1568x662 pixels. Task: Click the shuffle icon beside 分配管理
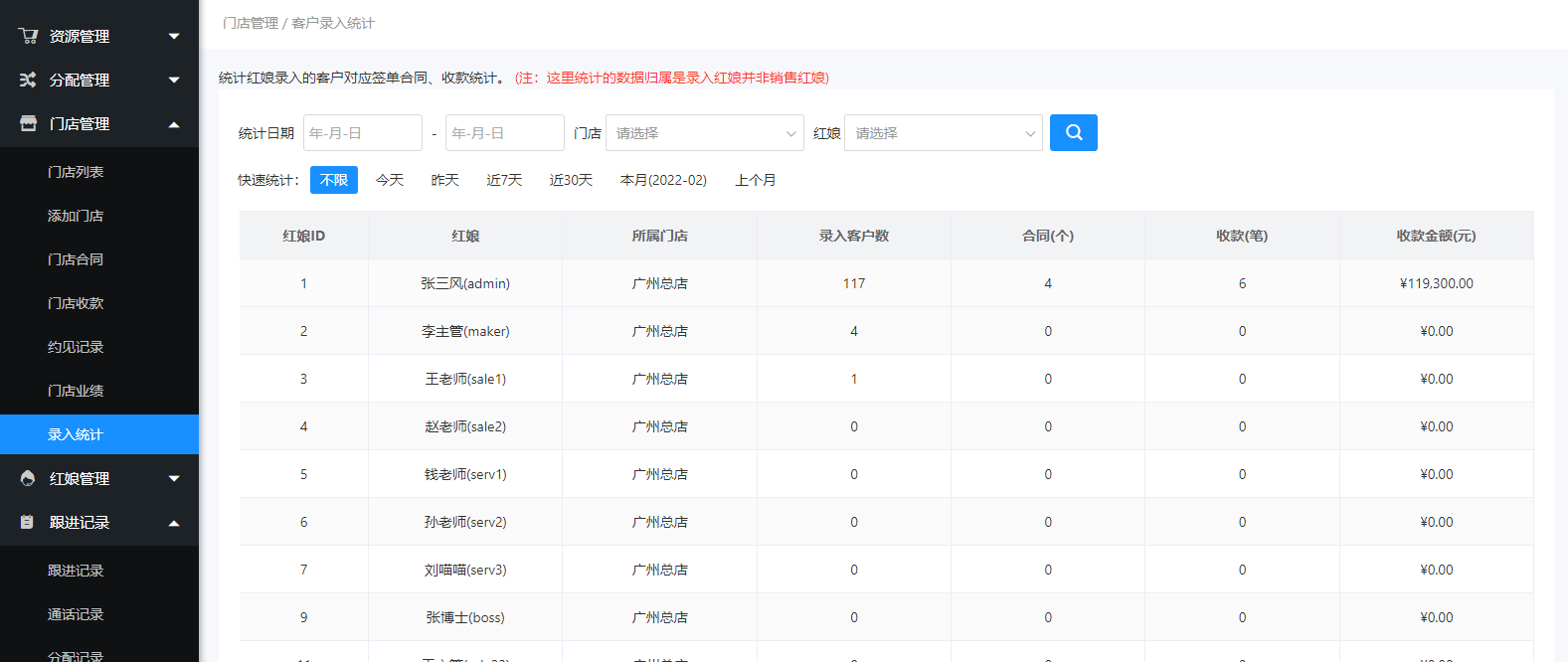(x=28, y=80)
